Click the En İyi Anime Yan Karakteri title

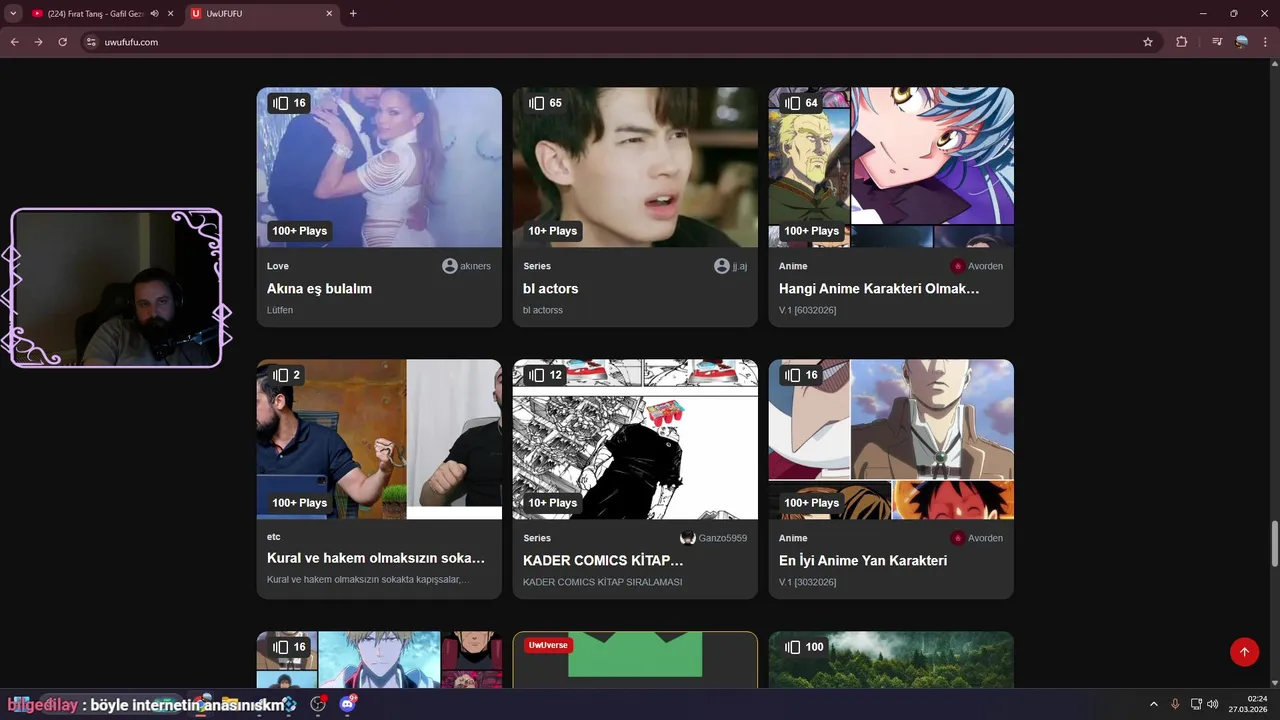coord(863,561)
